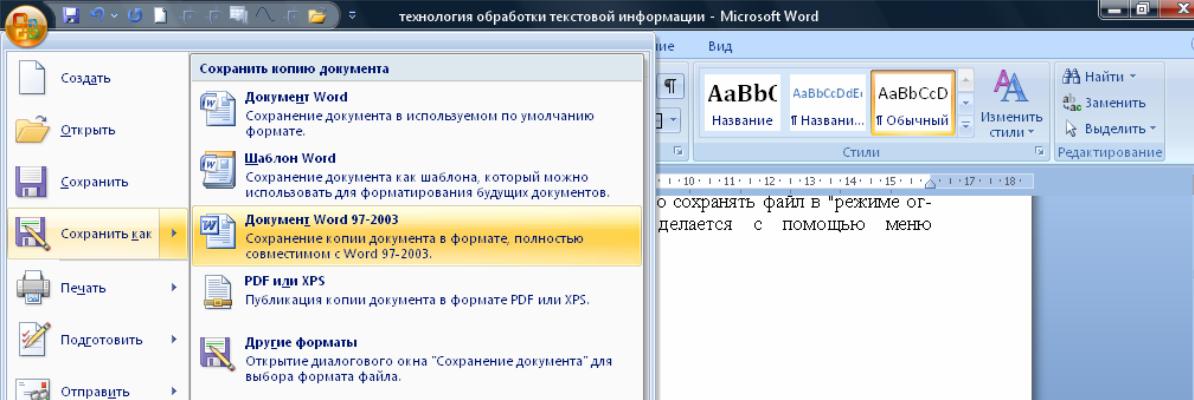Move the styles gallery down one row
Screen dimensions: 1194x400
click(966, 101)
